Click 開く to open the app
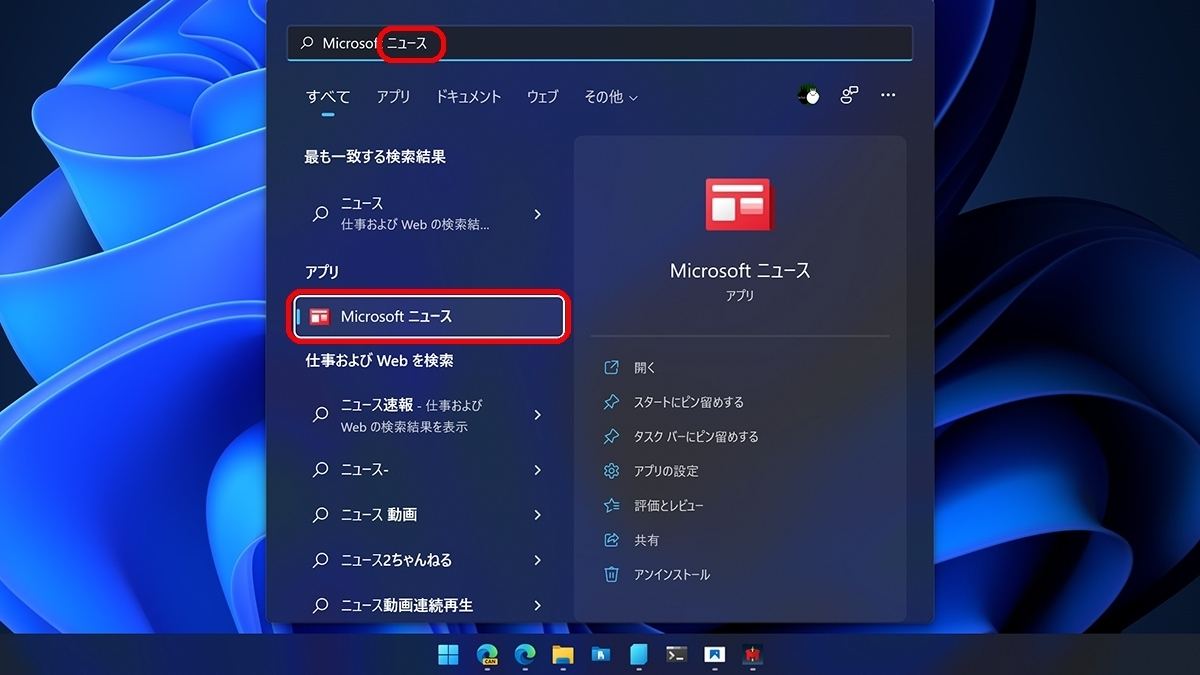 645,368
